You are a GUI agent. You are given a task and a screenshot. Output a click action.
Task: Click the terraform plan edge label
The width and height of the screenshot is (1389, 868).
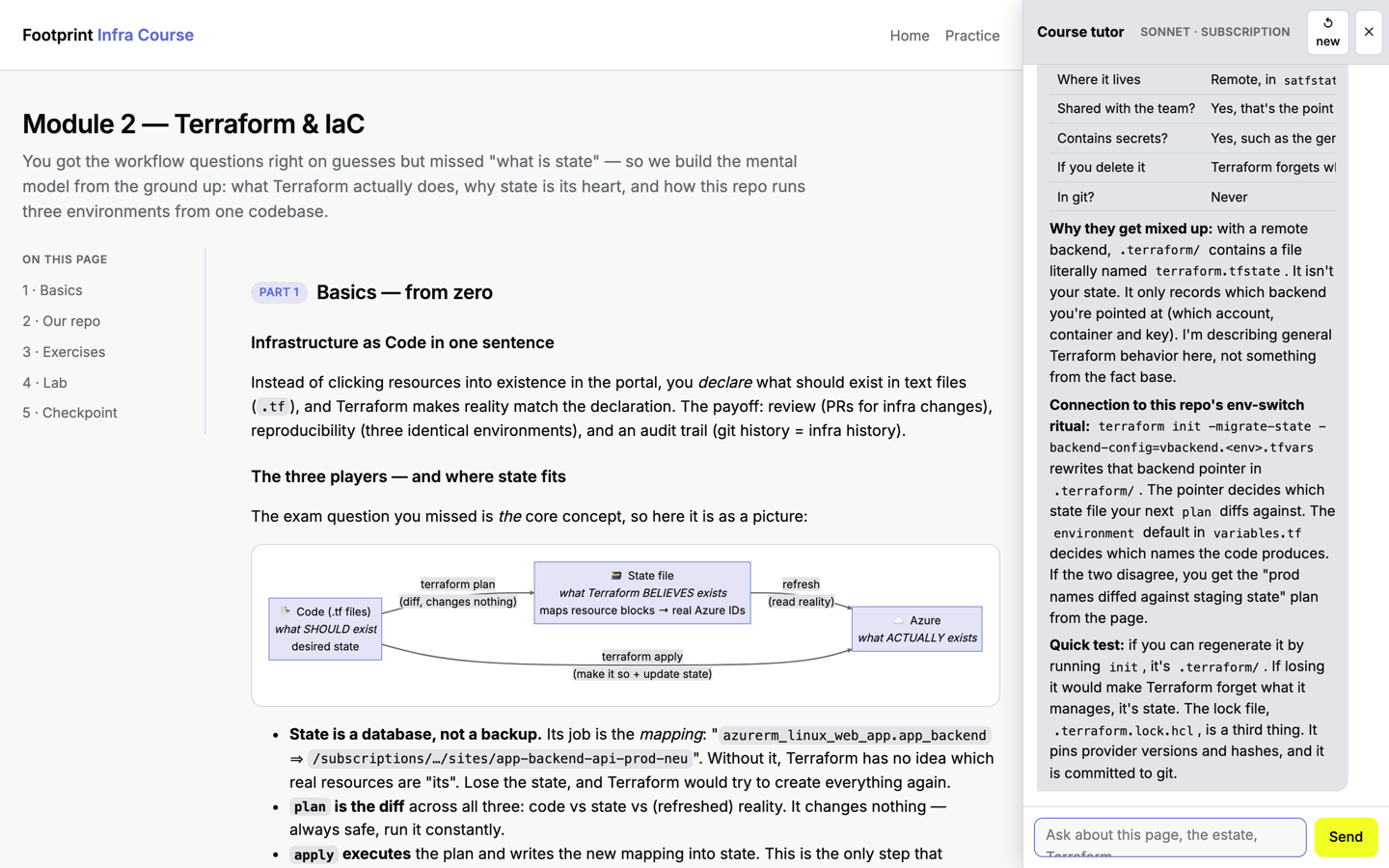click(458, 584)
